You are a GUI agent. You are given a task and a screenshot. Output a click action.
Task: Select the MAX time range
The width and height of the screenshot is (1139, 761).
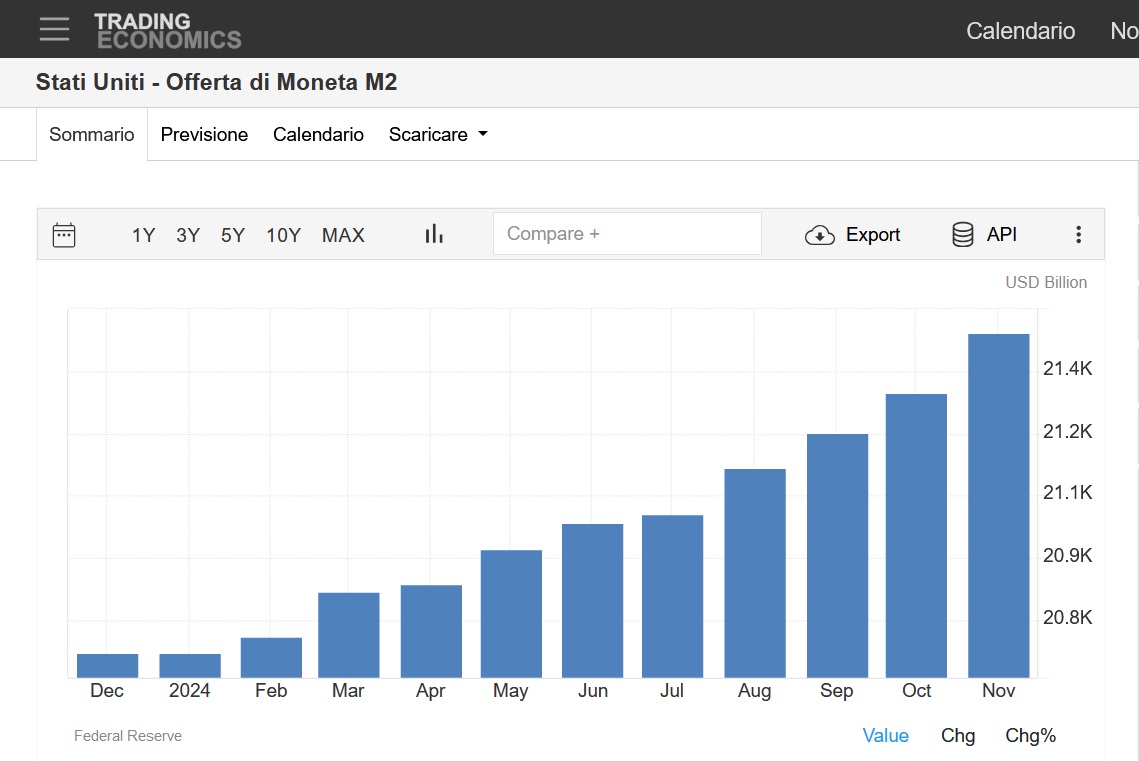(x=343, y=235)
